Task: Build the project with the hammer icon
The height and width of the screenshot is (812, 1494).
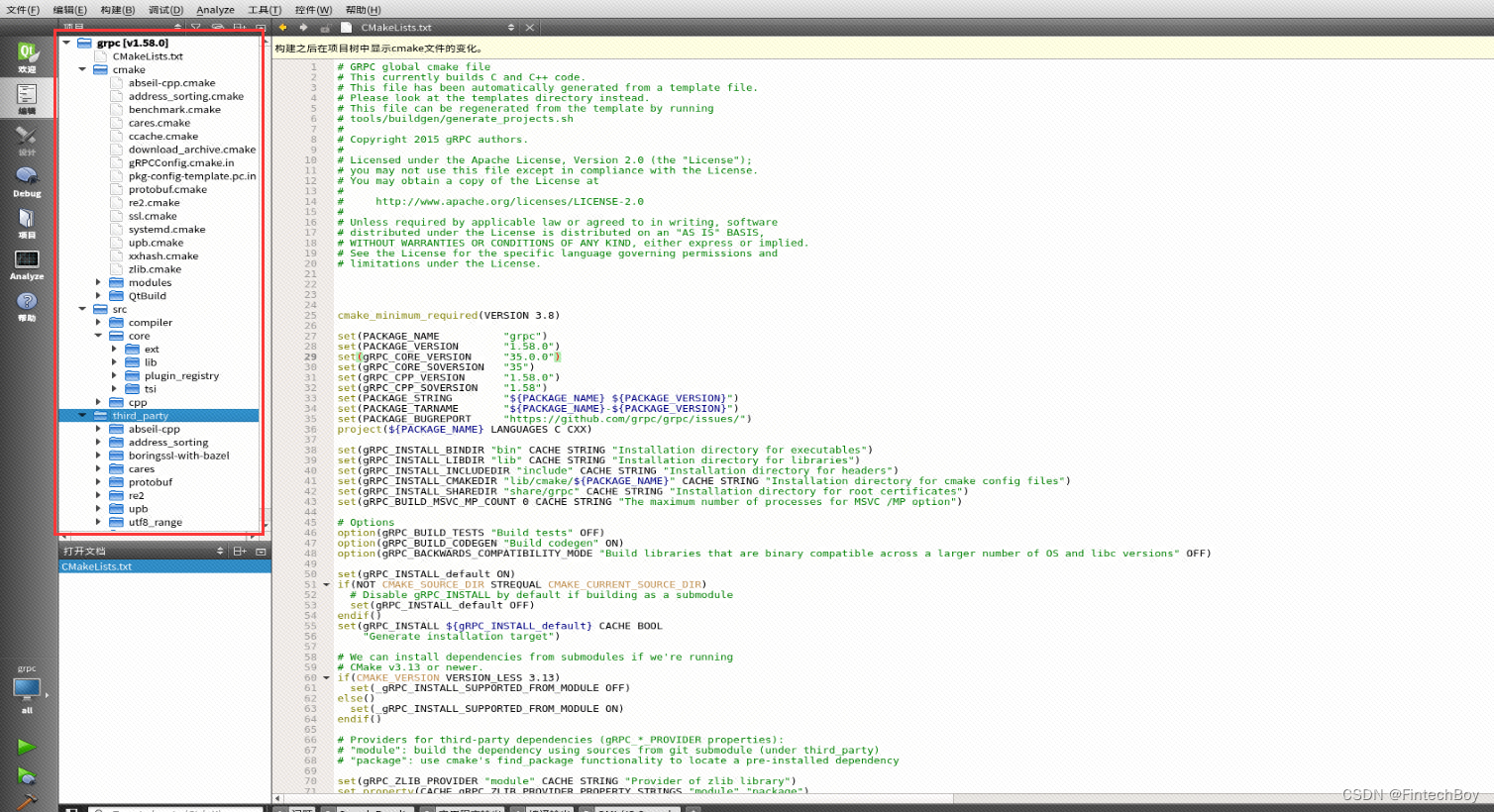Action: (x=27, y=802)
